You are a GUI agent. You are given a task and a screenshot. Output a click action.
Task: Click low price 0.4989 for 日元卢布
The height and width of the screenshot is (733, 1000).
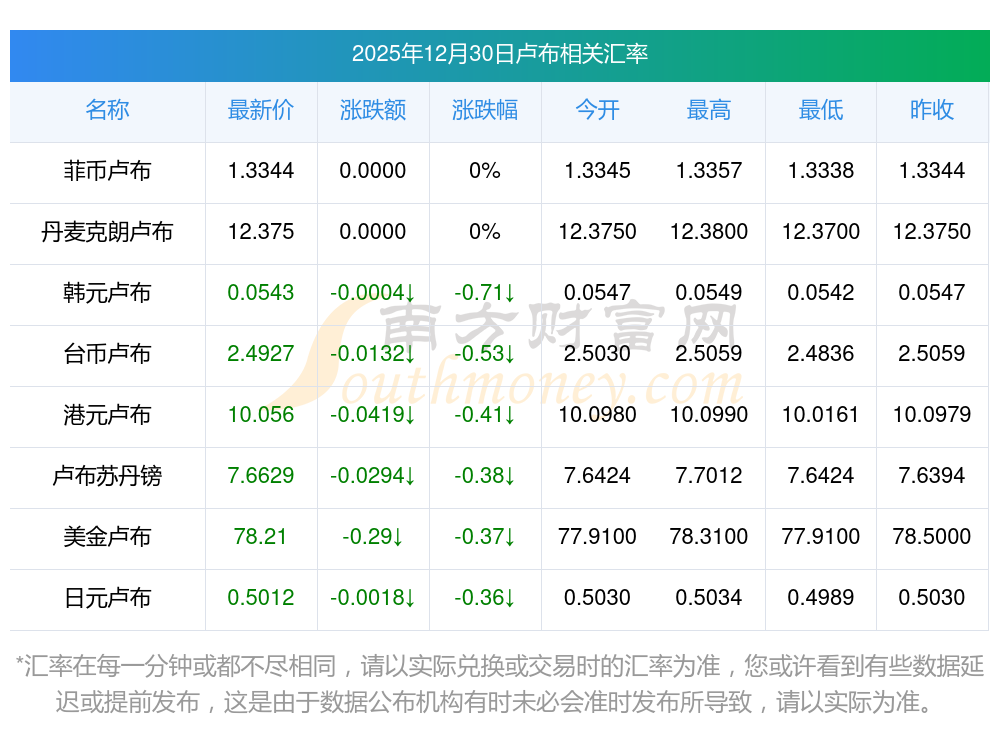(x=821, y=598)
